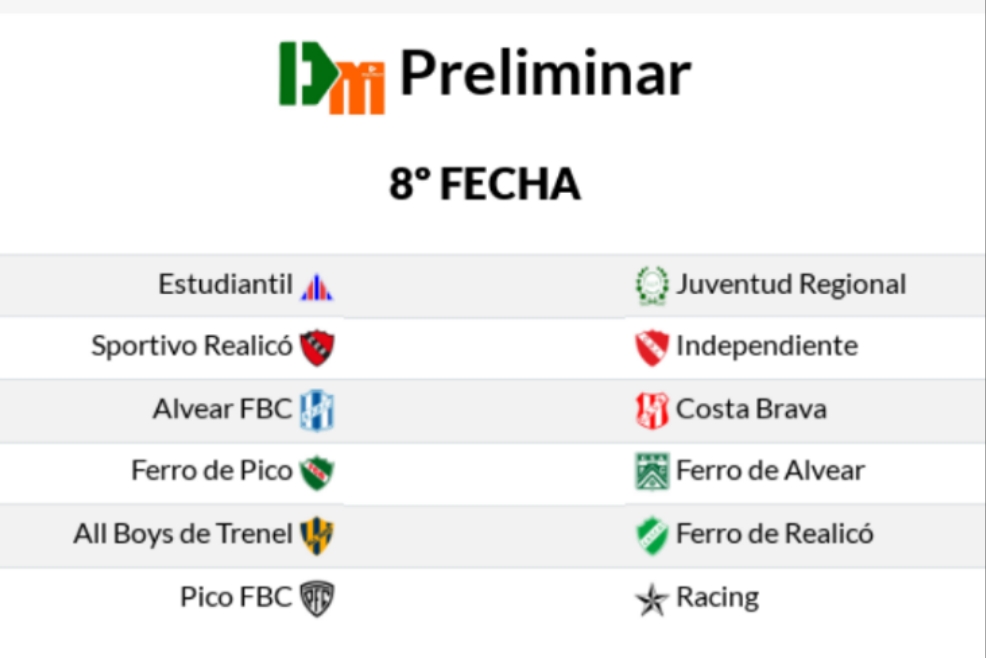986x658 pixels.
Task: Click the Ferro de Realicó green crest
Action: click(652, 535)
